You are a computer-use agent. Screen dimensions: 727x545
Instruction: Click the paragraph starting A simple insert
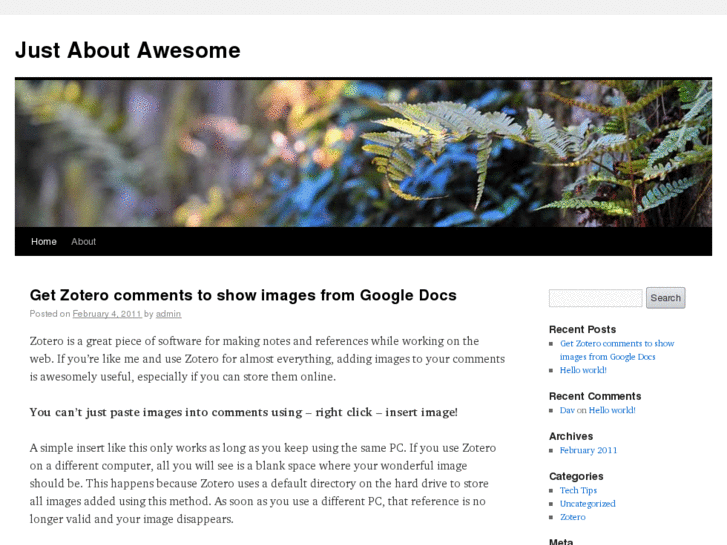click(x=263, y=483)
